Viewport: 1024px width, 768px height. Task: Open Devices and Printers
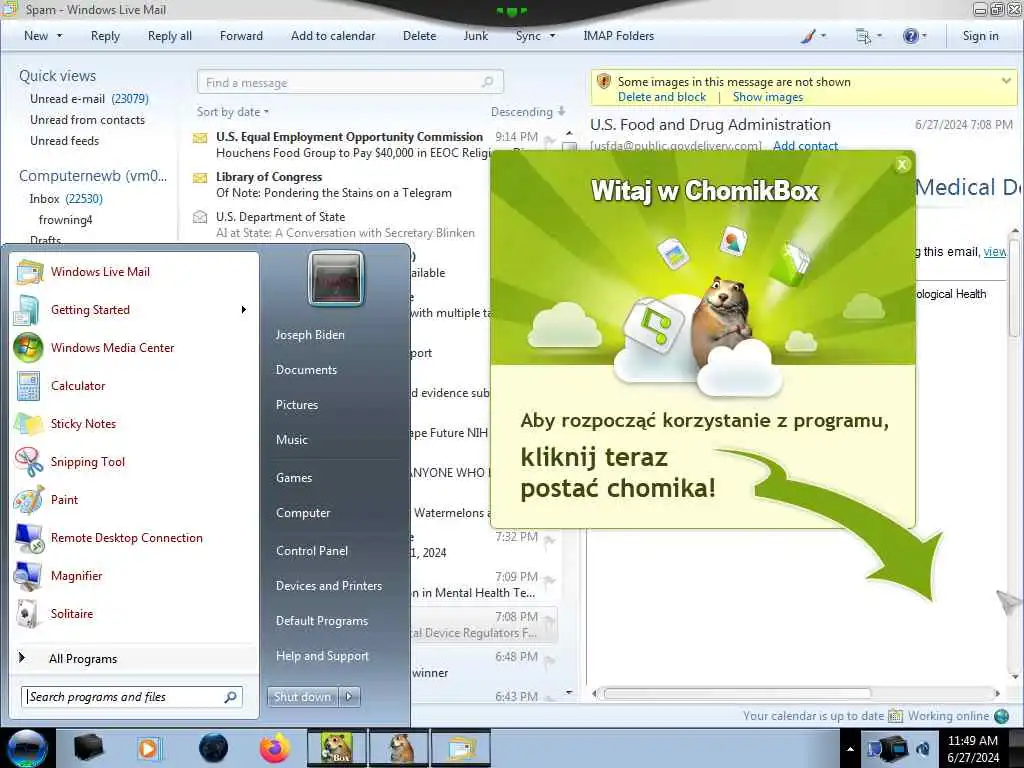tap(328, 586)
